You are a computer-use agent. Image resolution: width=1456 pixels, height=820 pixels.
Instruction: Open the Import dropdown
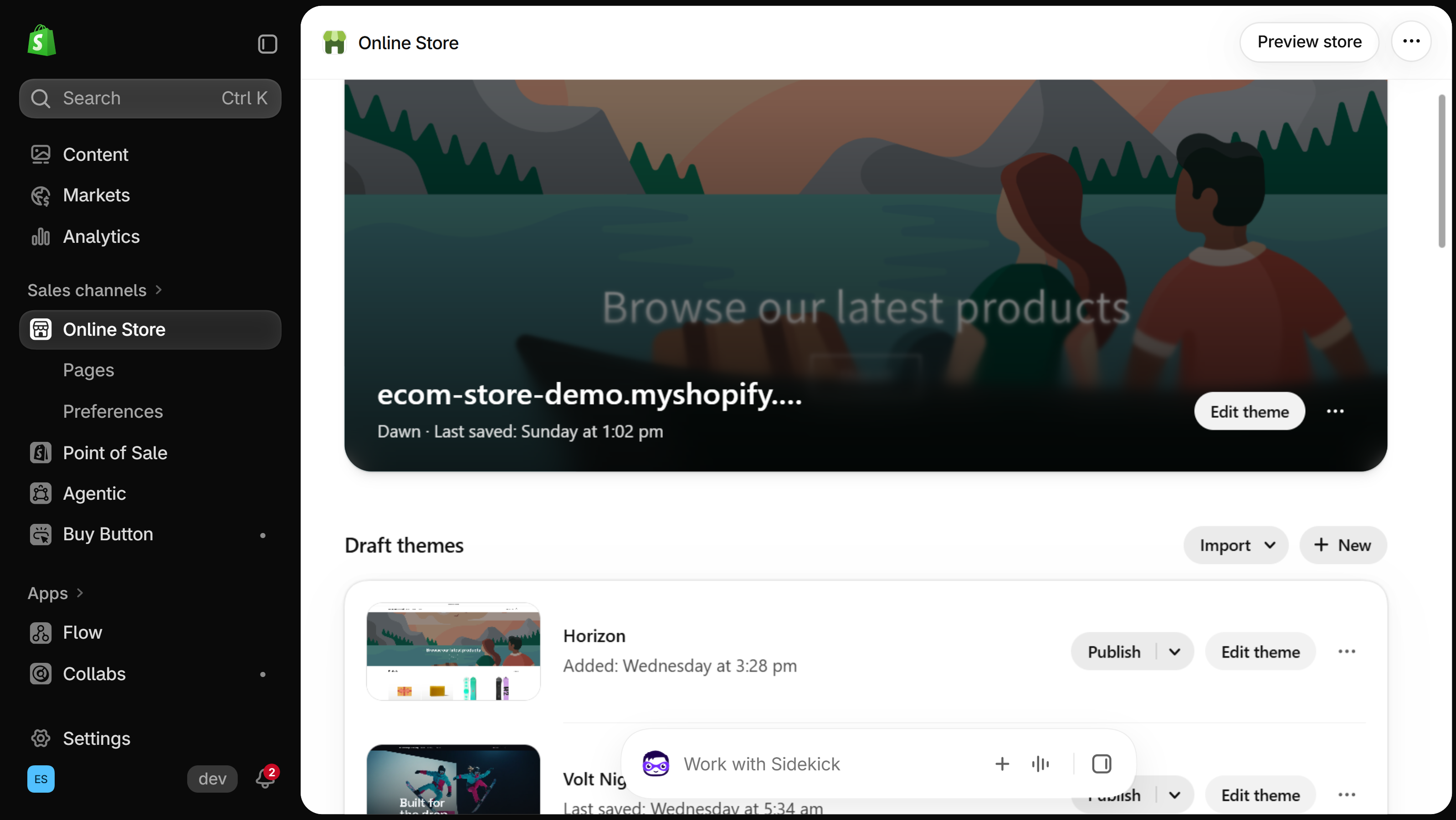click(1236, 545)
